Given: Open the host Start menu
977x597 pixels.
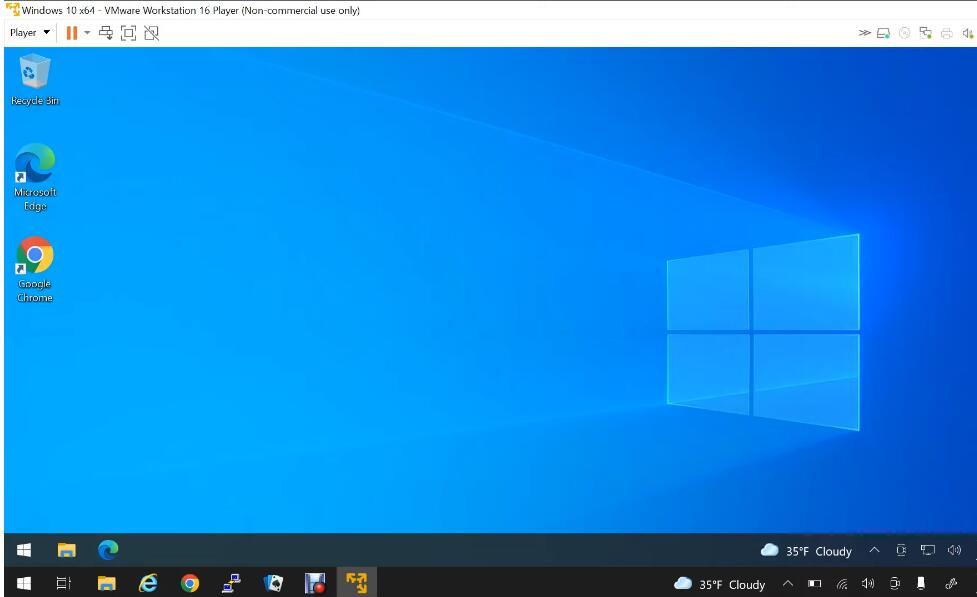Looking at the screenshot, I should 24,583.
